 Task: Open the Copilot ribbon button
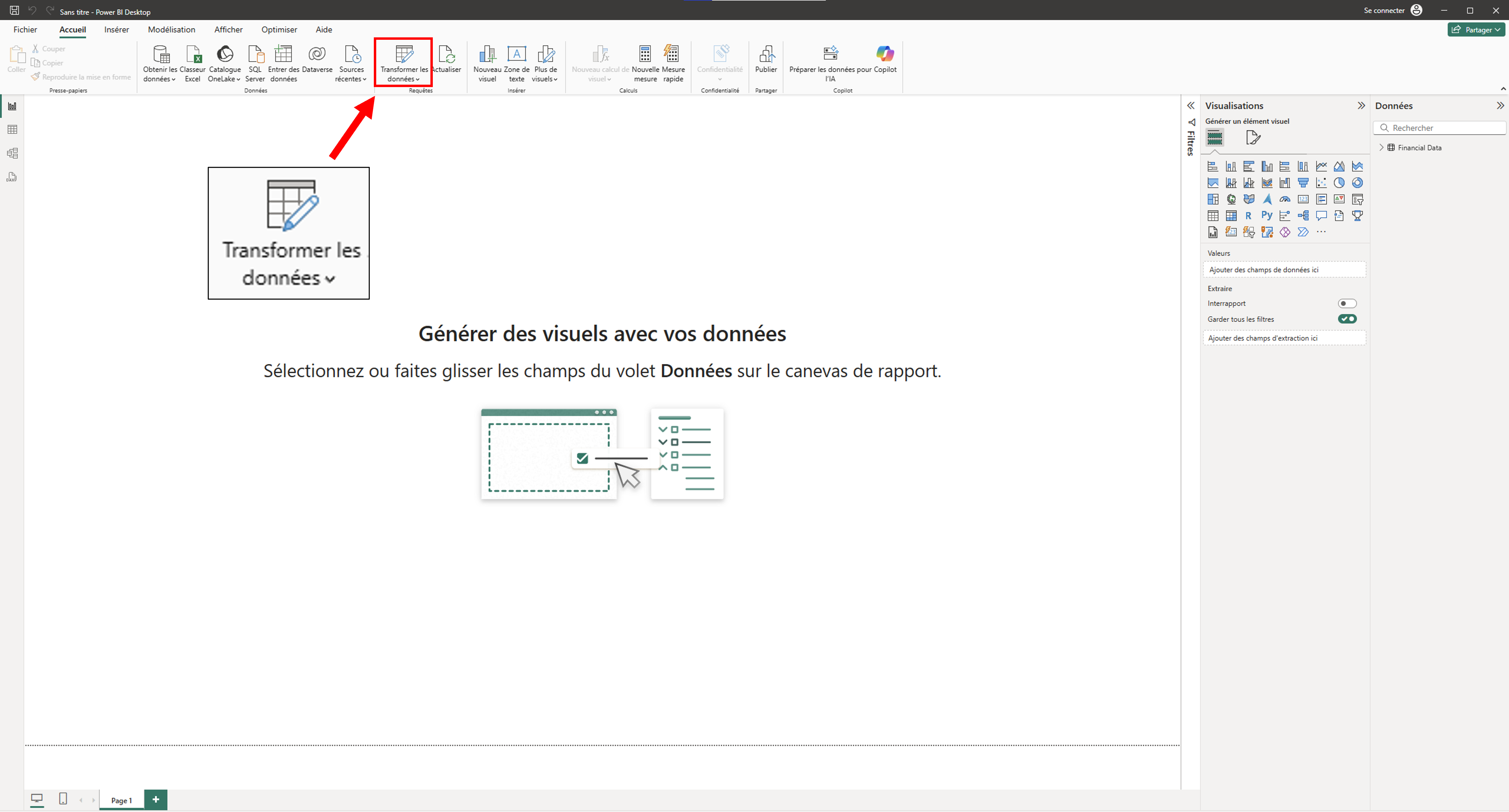(x=884, y=55)
